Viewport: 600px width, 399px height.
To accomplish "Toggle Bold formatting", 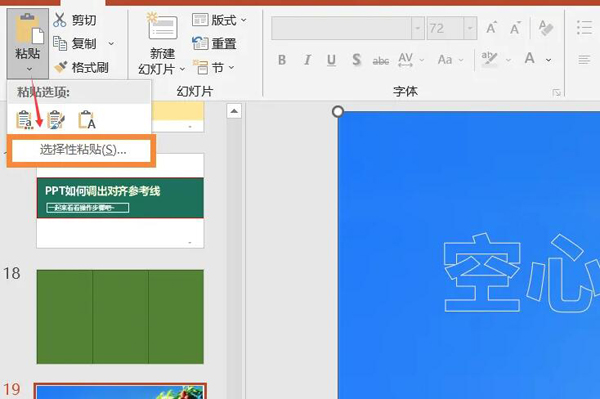I will click(x=282, y=60).
